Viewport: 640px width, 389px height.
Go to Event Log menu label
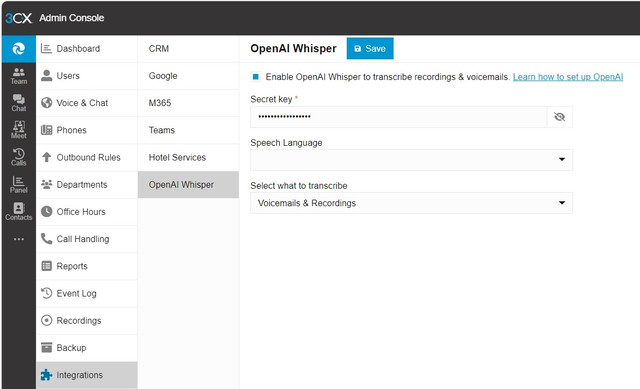pos(76,293)
